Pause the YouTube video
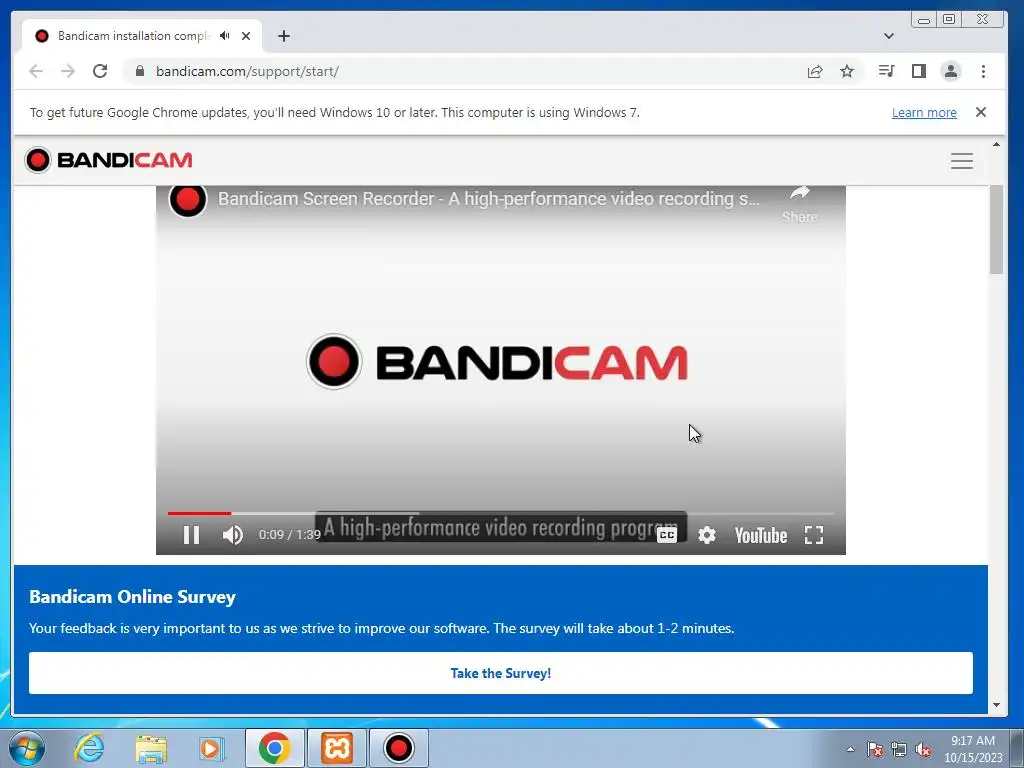1024x768 pixels. [191, 536]
